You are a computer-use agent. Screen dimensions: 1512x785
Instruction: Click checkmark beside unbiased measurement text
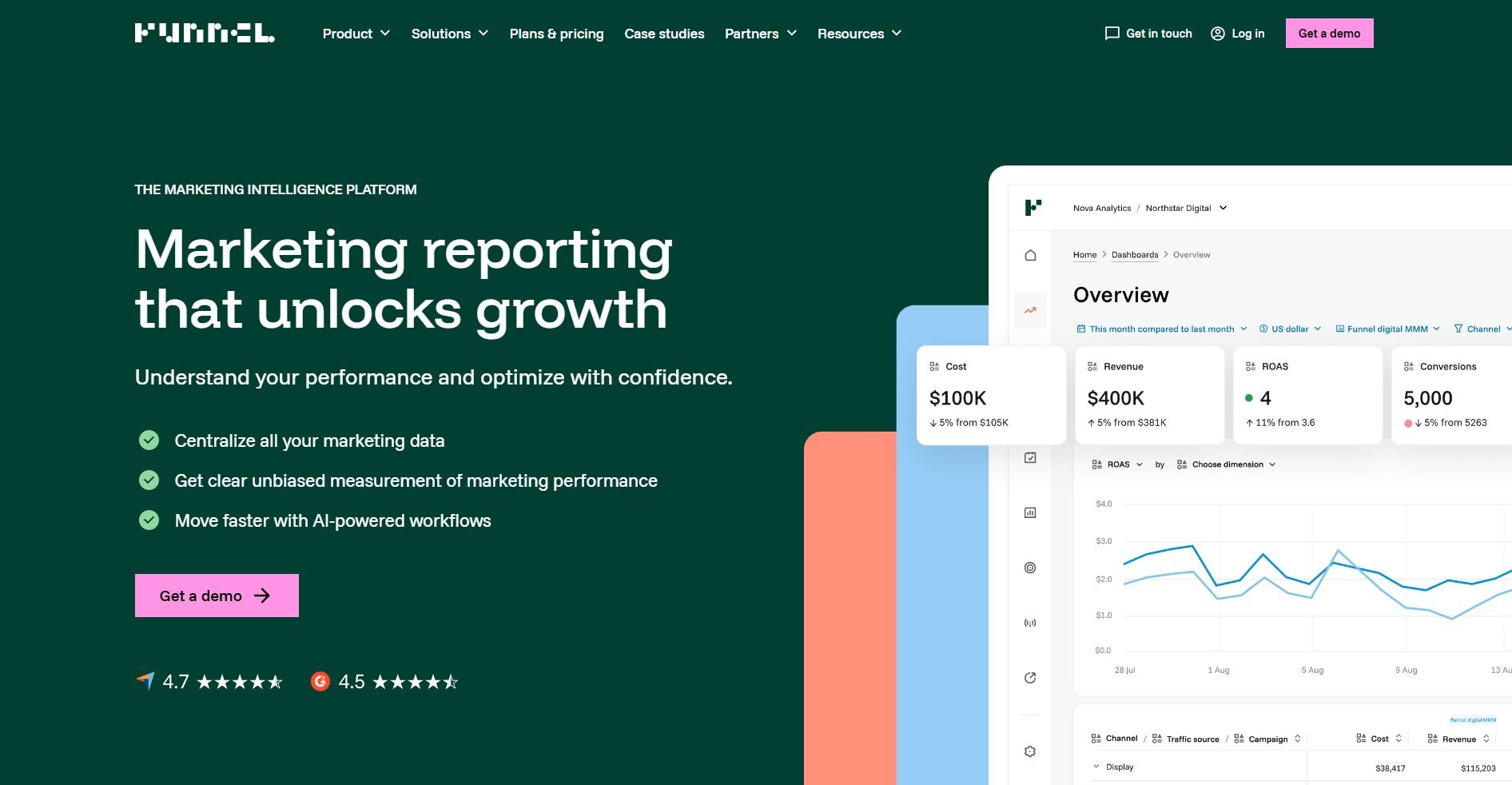coord(149,480)
